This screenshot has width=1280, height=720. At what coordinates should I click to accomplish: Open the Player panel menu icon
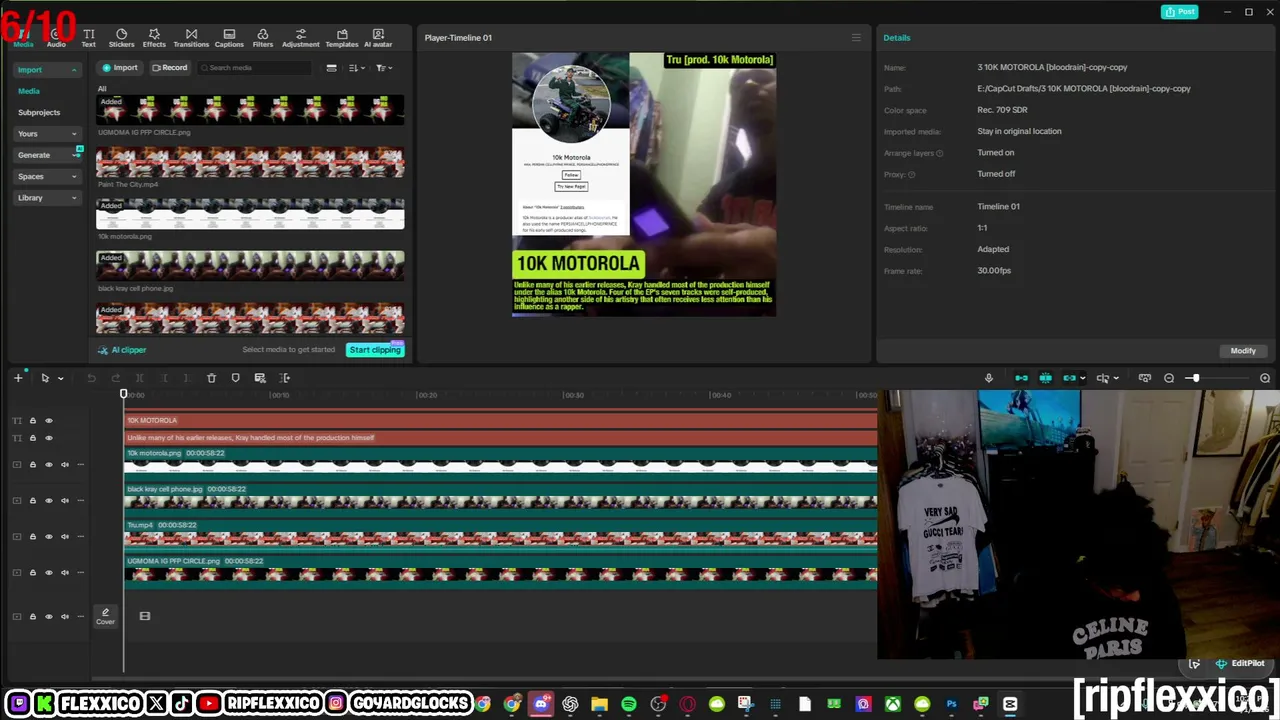coord(856,38)
